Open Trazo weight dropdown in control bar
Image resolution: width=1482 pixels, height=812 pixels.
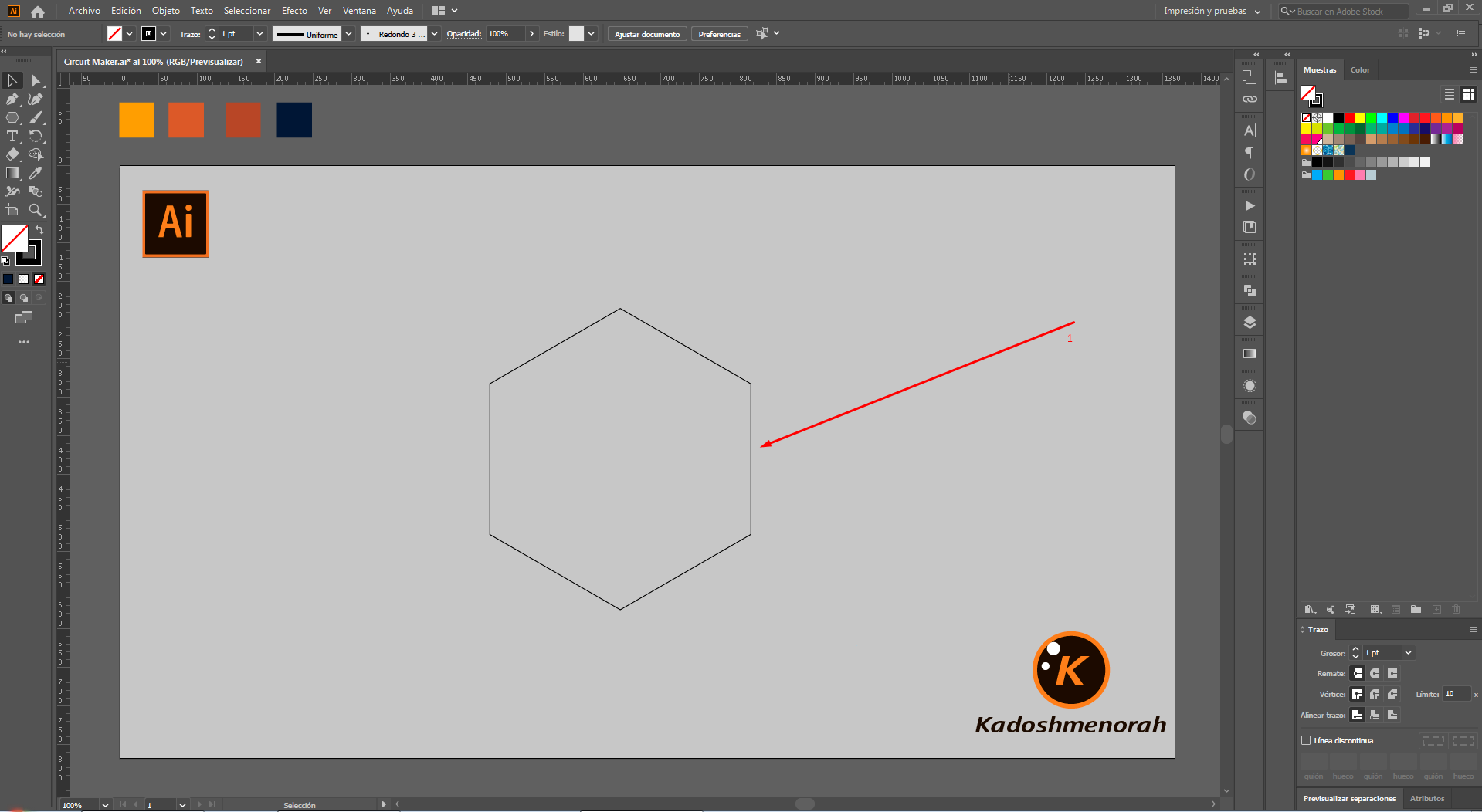pyautogui.click(x=259, y=34)
